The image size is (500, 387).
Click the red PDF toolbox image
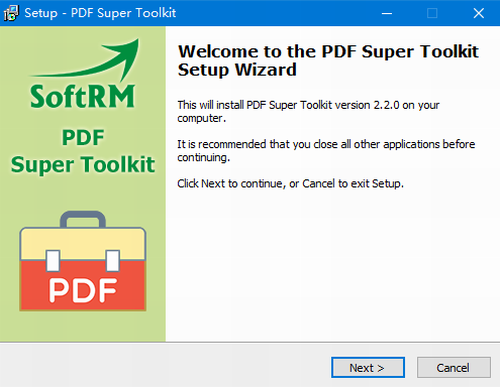pos(83,261)
